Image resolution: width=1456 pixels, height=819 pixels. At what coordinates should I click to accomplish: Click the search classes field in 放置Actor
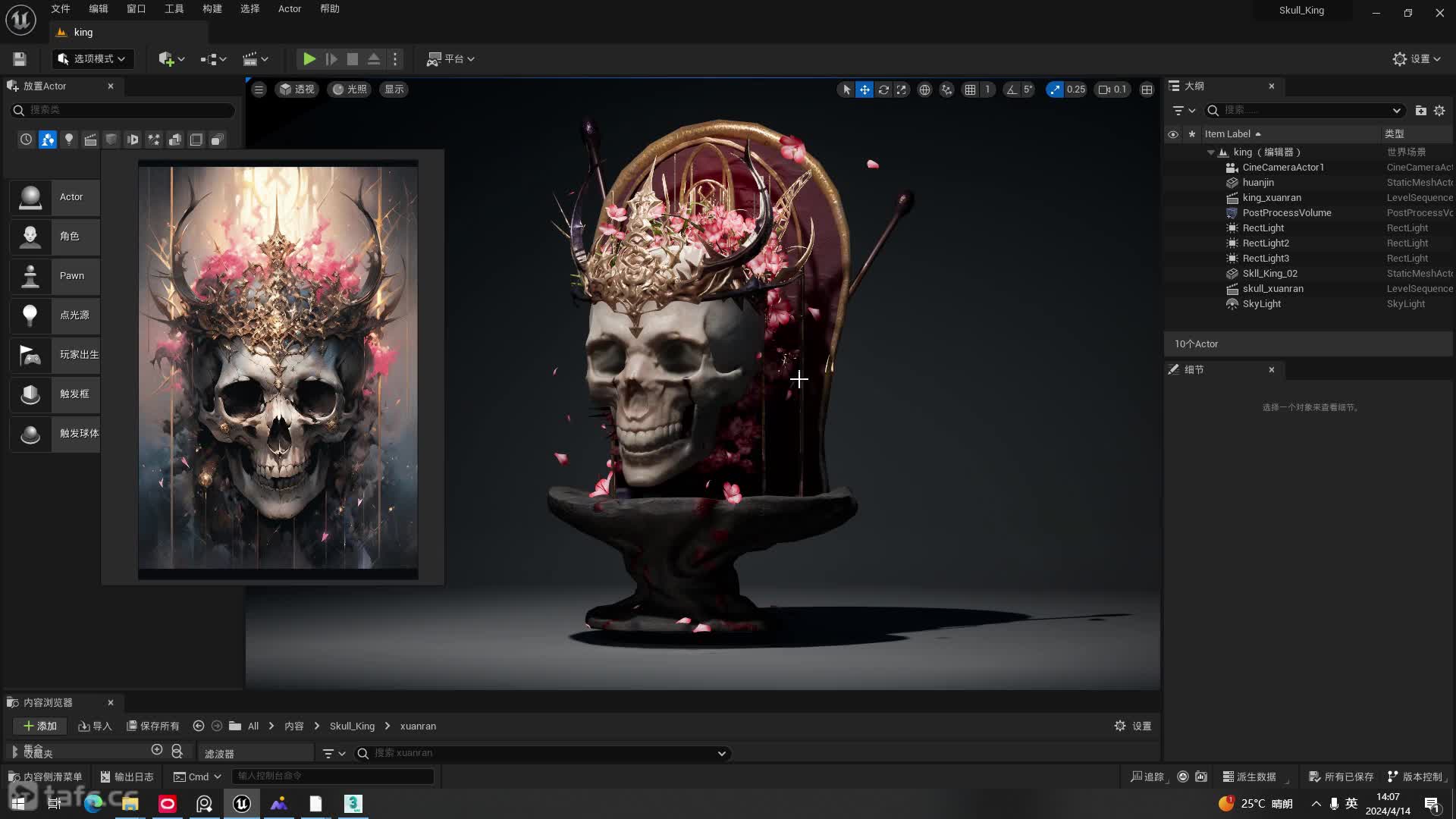pyautogui.click(x=123, y=110)
